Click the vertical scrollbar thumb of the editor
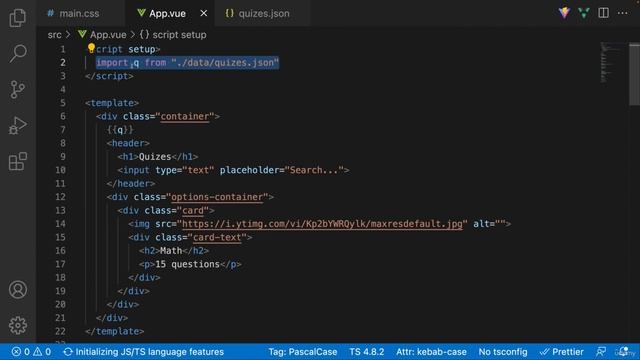Viewport: 640px width, 360px height. [635, 74]
